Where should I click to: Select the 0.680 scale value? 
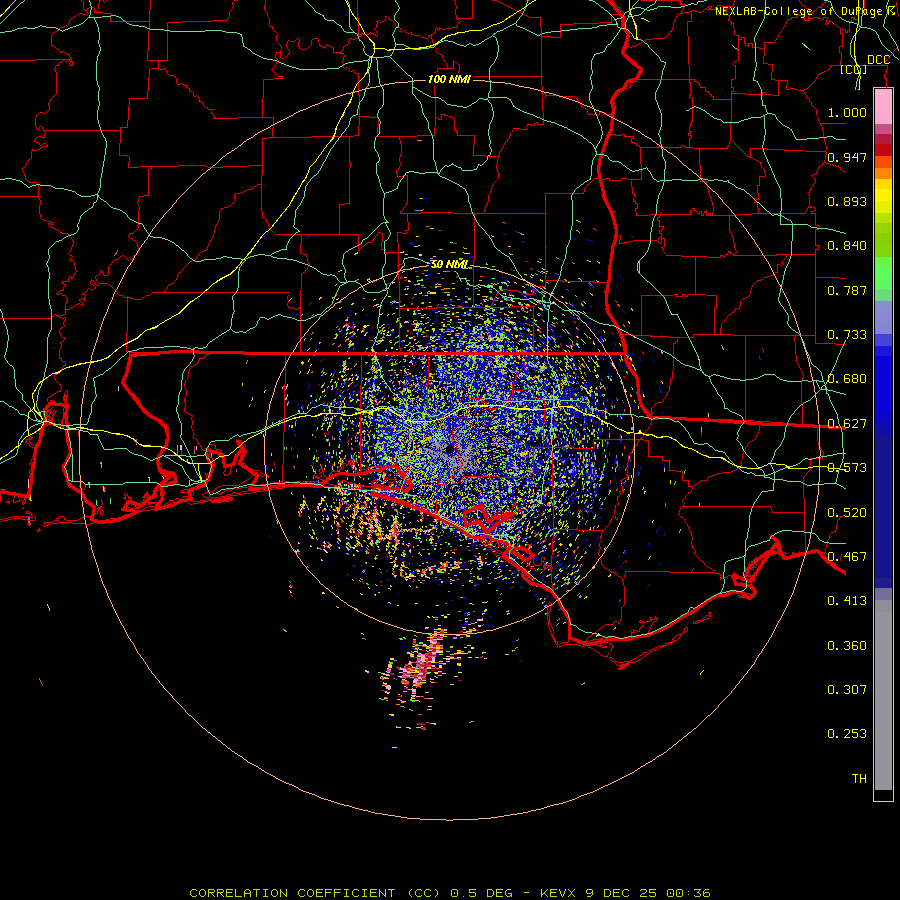click(847, 379)
